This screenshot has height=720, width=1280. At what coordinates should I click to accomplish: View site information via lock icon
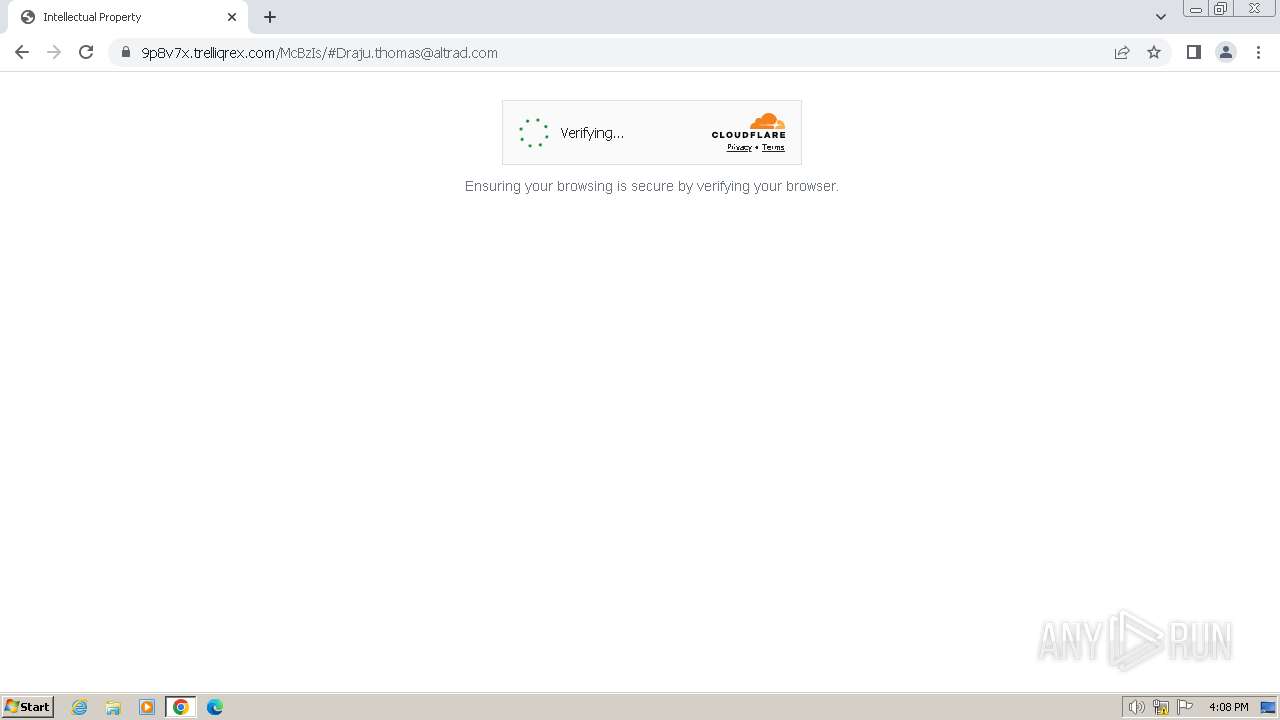pyautogui.click(x=126, y=52)
